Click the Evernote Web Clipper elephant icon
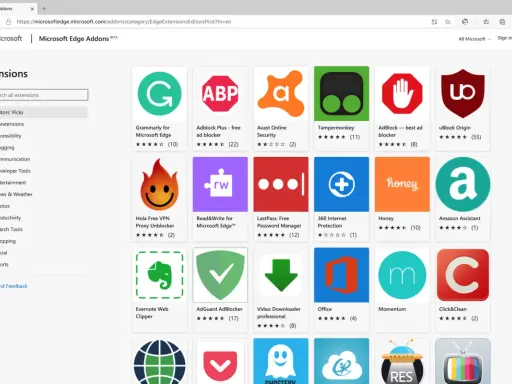Screen dimensions: 512x384 click(159, 275)
